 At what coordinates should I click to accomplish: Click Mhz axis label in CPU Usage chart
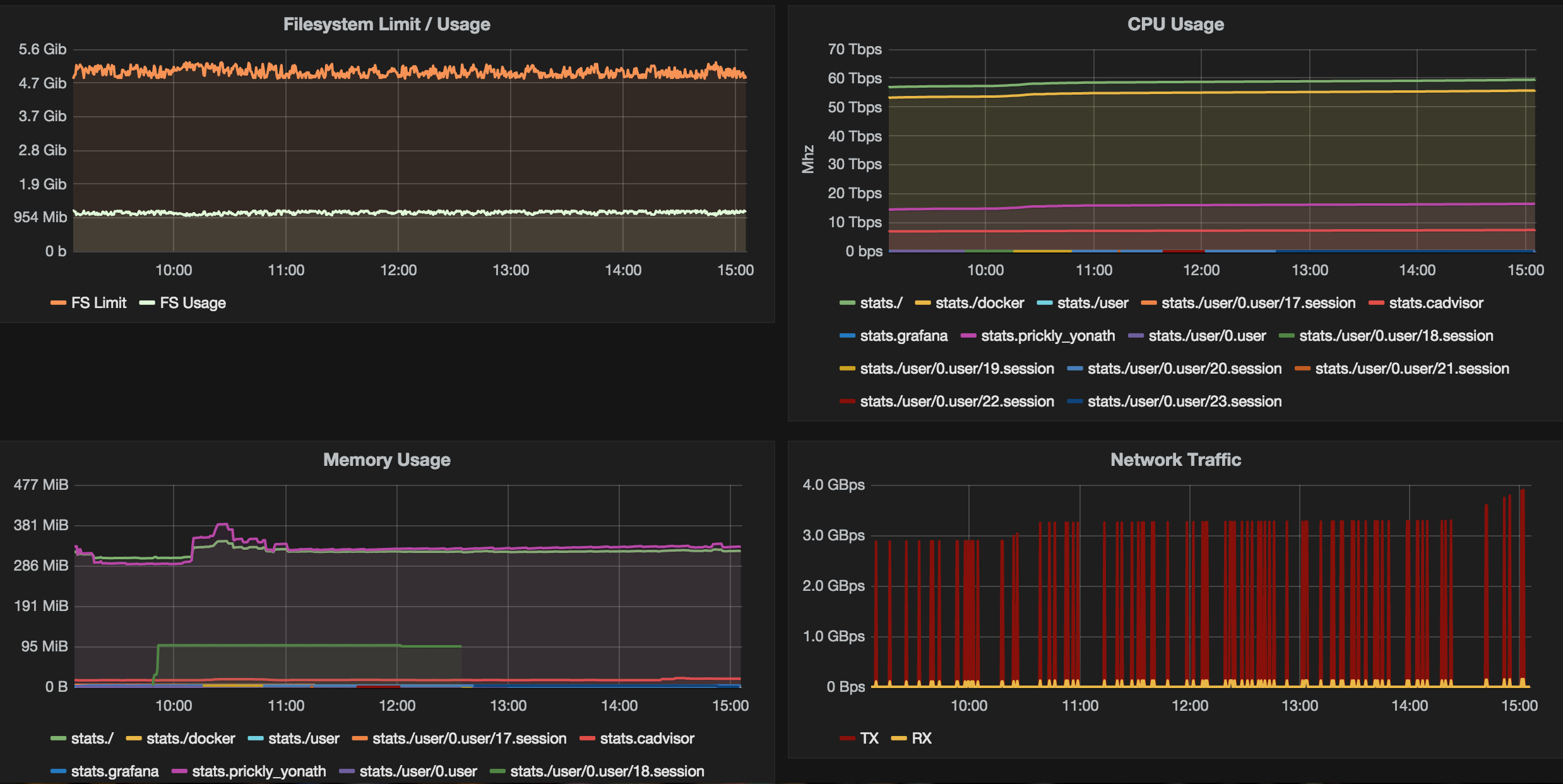[808, 159]
